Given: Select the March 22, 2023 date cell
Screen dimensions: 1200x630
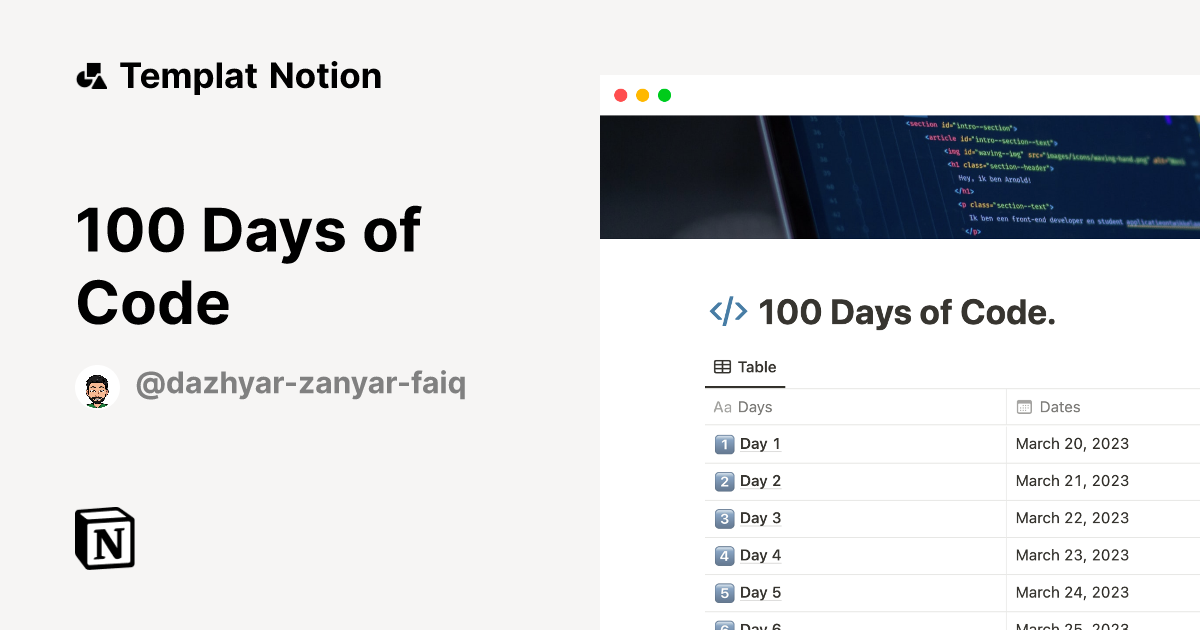Looking at the screenshot, I should [x=1103, y=518].
